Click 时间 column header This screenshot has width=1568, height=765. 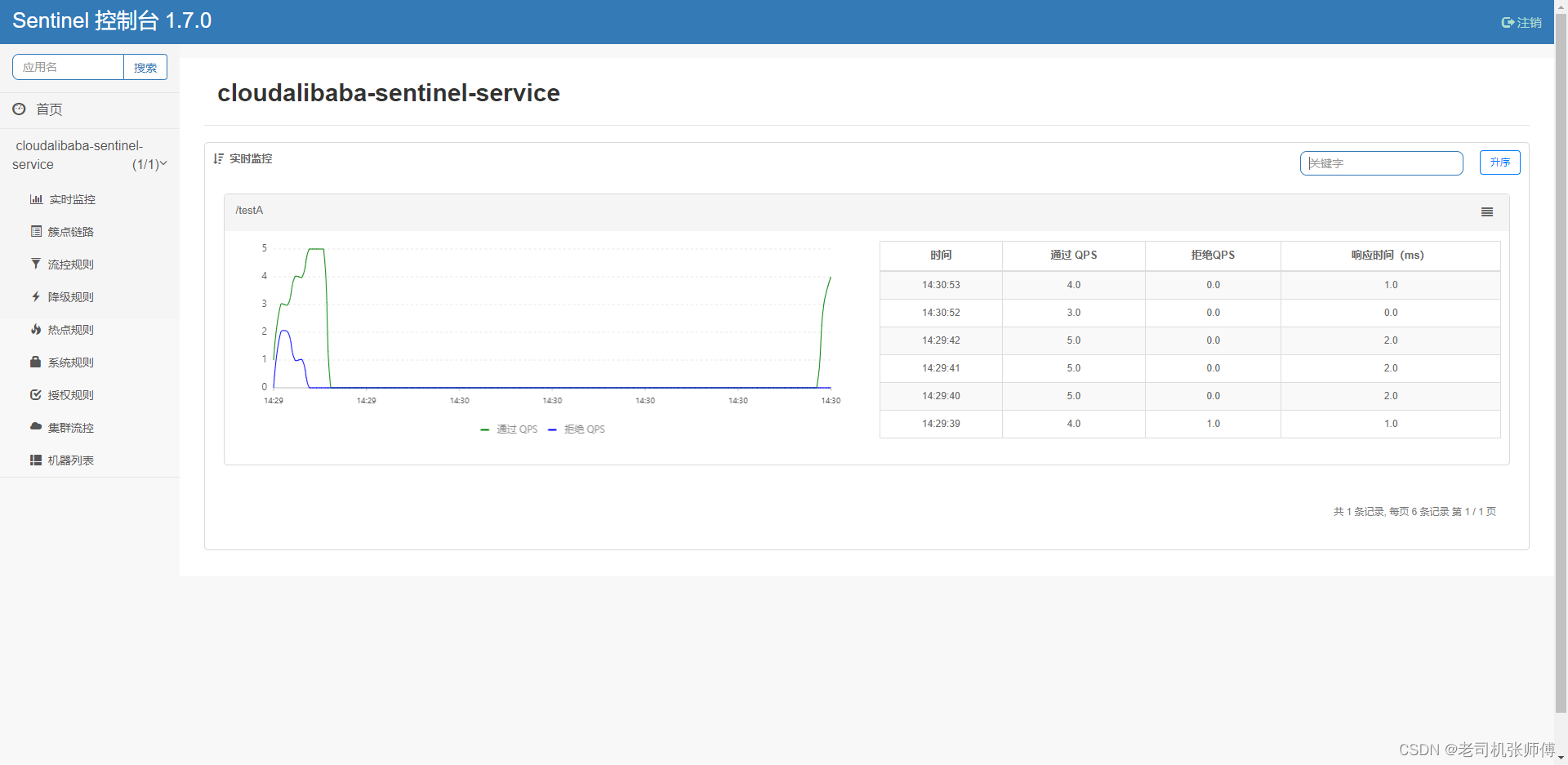tap(941, 256)
